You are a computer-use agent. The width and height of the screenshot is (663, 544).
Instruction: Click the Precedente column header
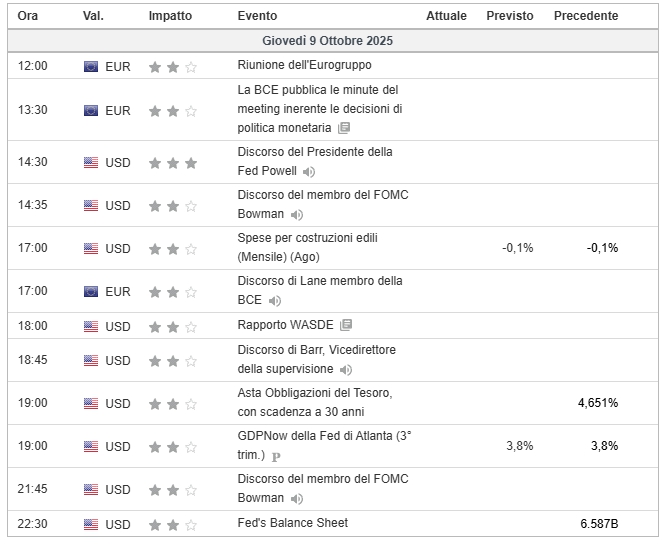coord(586,16)
